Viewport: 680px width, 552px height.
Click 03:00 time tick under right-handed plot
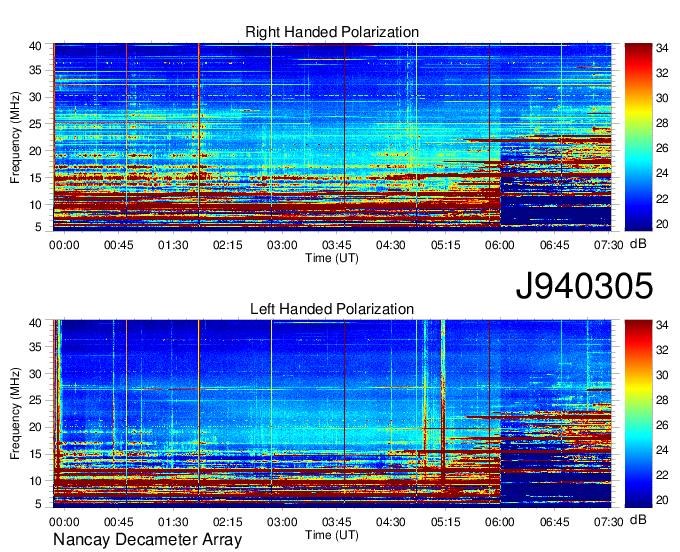282,245
